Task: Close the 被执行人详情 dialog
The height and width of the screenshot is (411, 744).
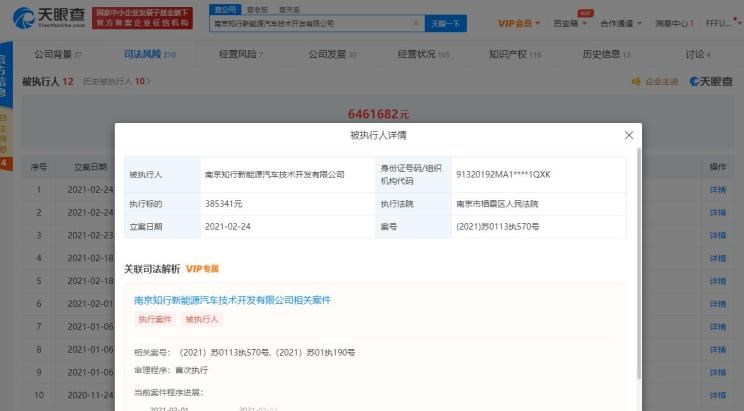Action: click(629, 135)
